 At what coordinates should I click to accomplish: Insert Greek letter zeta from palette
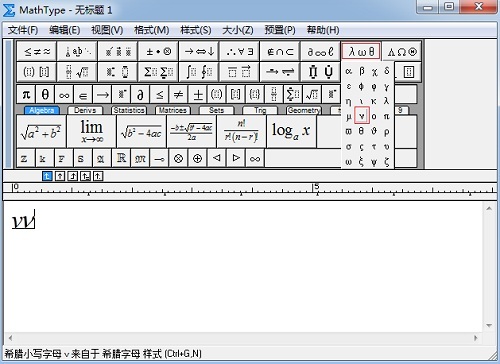point(386,162)
